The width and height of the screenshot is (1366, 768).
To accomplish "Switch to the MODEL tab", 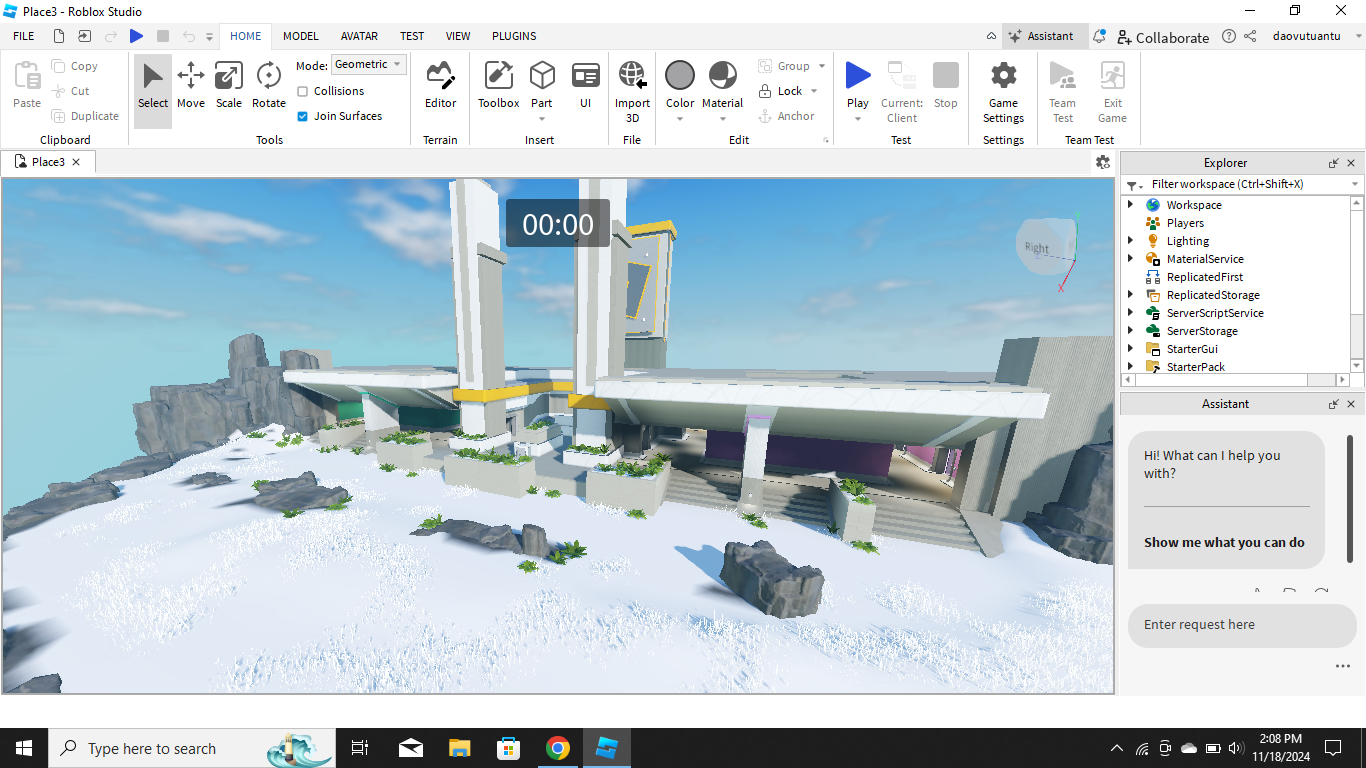I will (x=300, y=36).
